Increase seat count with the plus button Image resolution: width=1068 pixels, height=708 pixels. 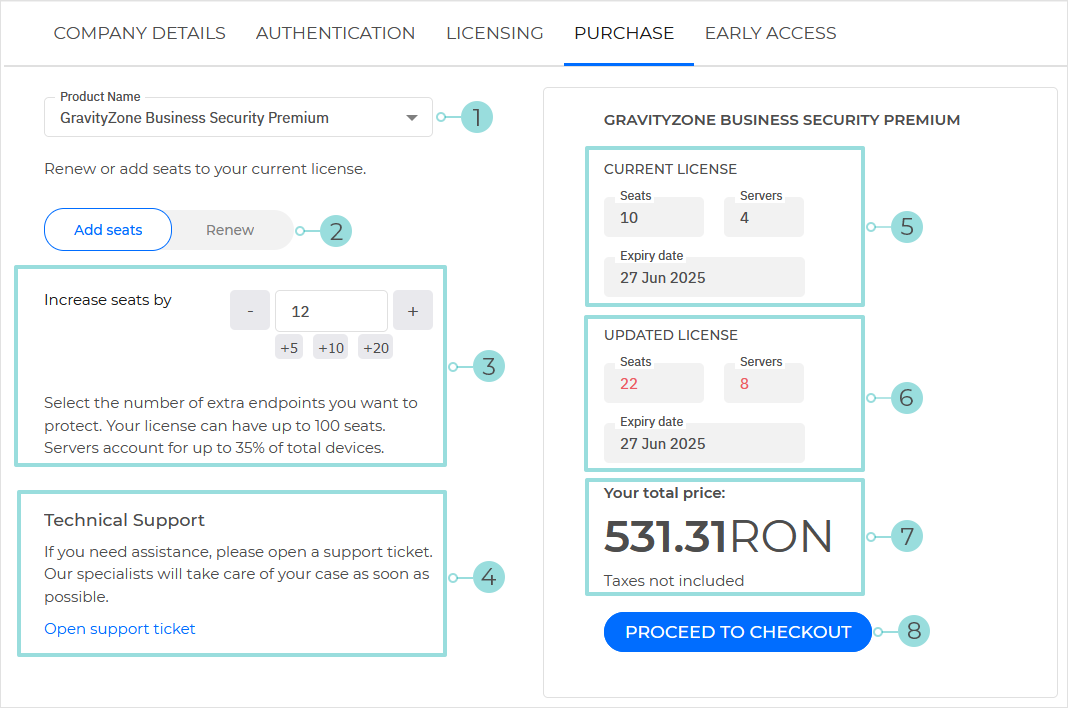pos(412,310)
